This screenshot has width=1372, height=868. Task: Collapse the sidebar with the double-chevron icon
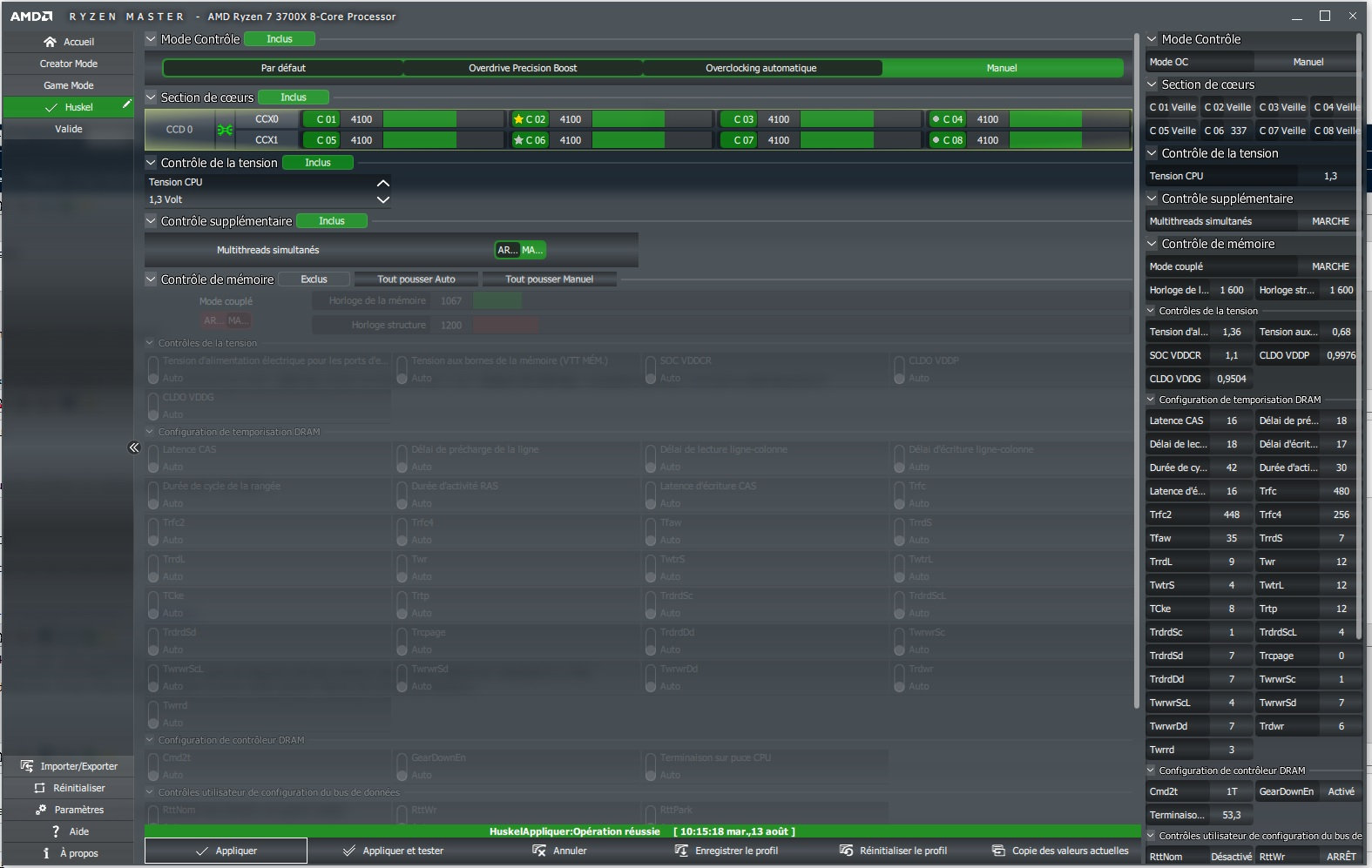134,447
